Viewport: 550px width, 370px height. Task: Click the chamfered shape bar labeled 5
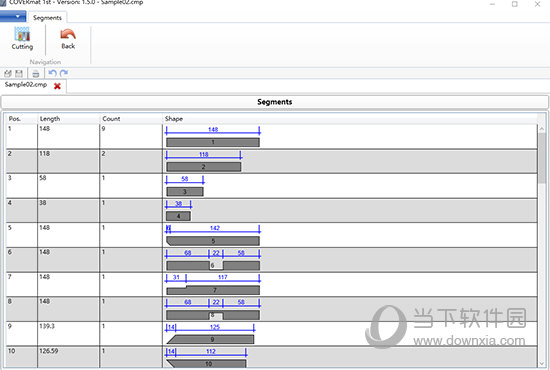[213, 241]
